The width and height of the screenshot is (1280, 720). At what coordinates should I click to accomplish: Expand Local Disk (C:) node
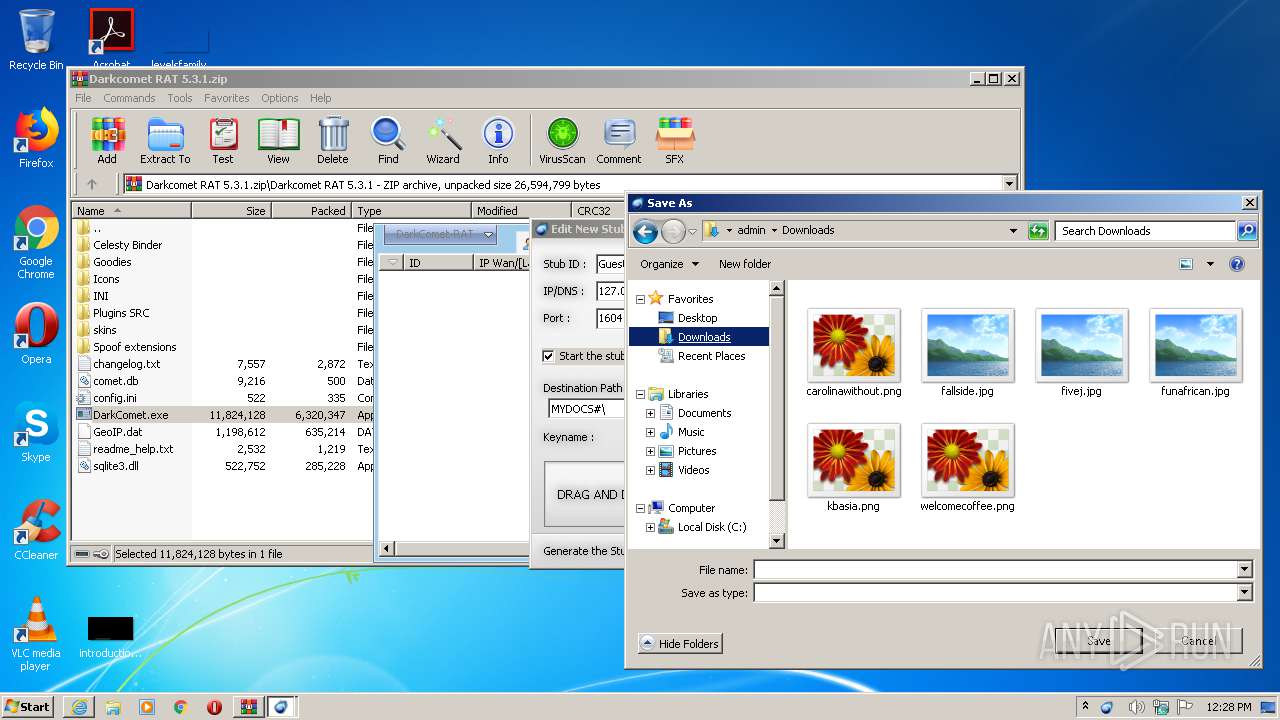[x=650, y=527]
